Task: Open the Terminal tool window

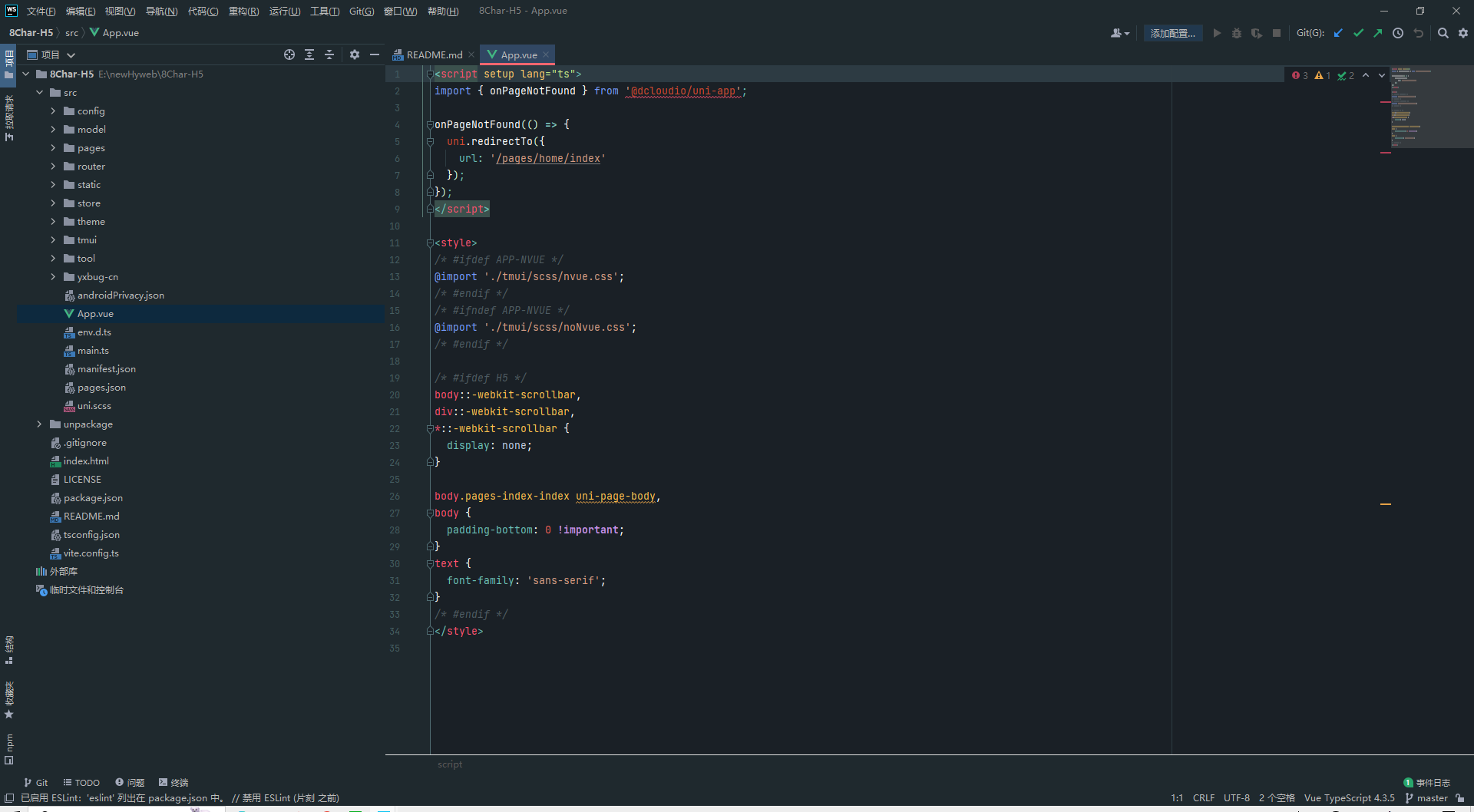Action: click(x=174, y=783)
